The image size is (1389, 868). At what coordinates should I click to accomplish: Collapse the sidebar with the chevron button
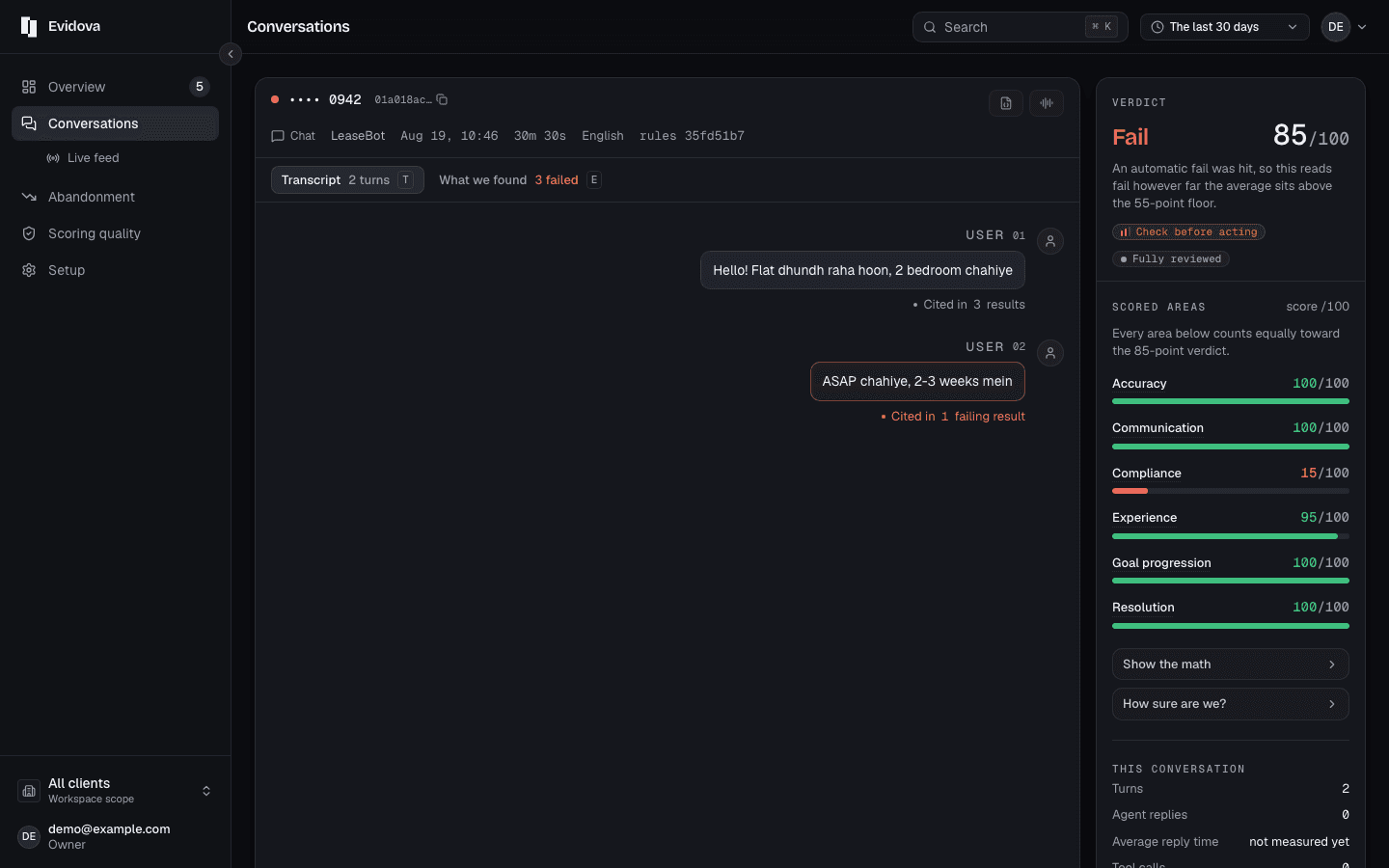(230, 54)
